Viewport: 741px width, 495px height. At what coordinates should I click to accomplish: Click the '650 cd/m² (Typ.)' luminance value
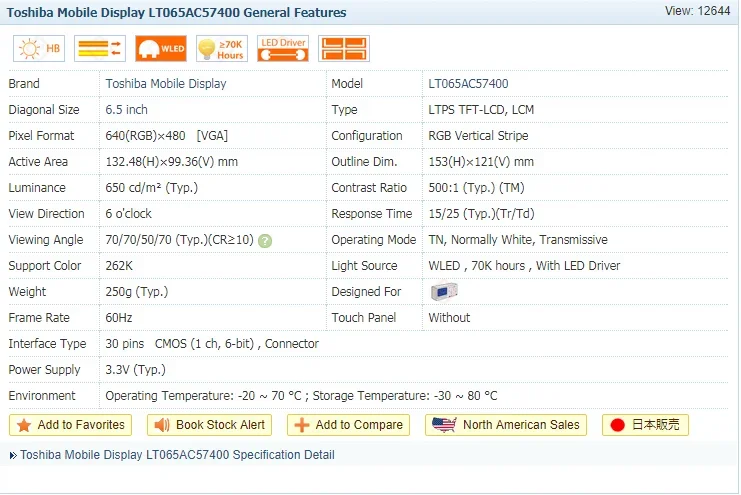coord(152,188)
